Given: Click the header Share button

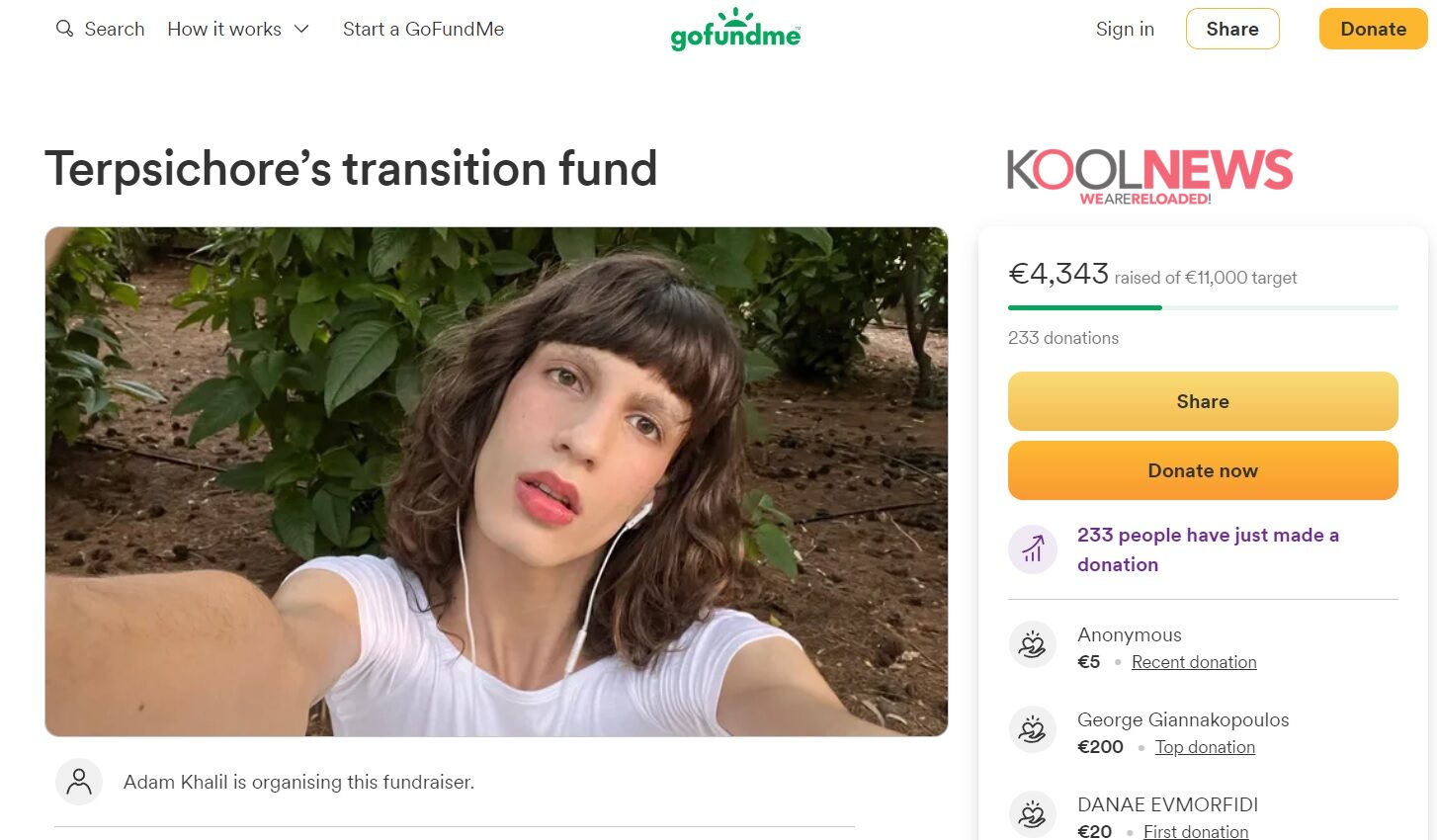Looking at the screenshot, I should point(1232,29).
